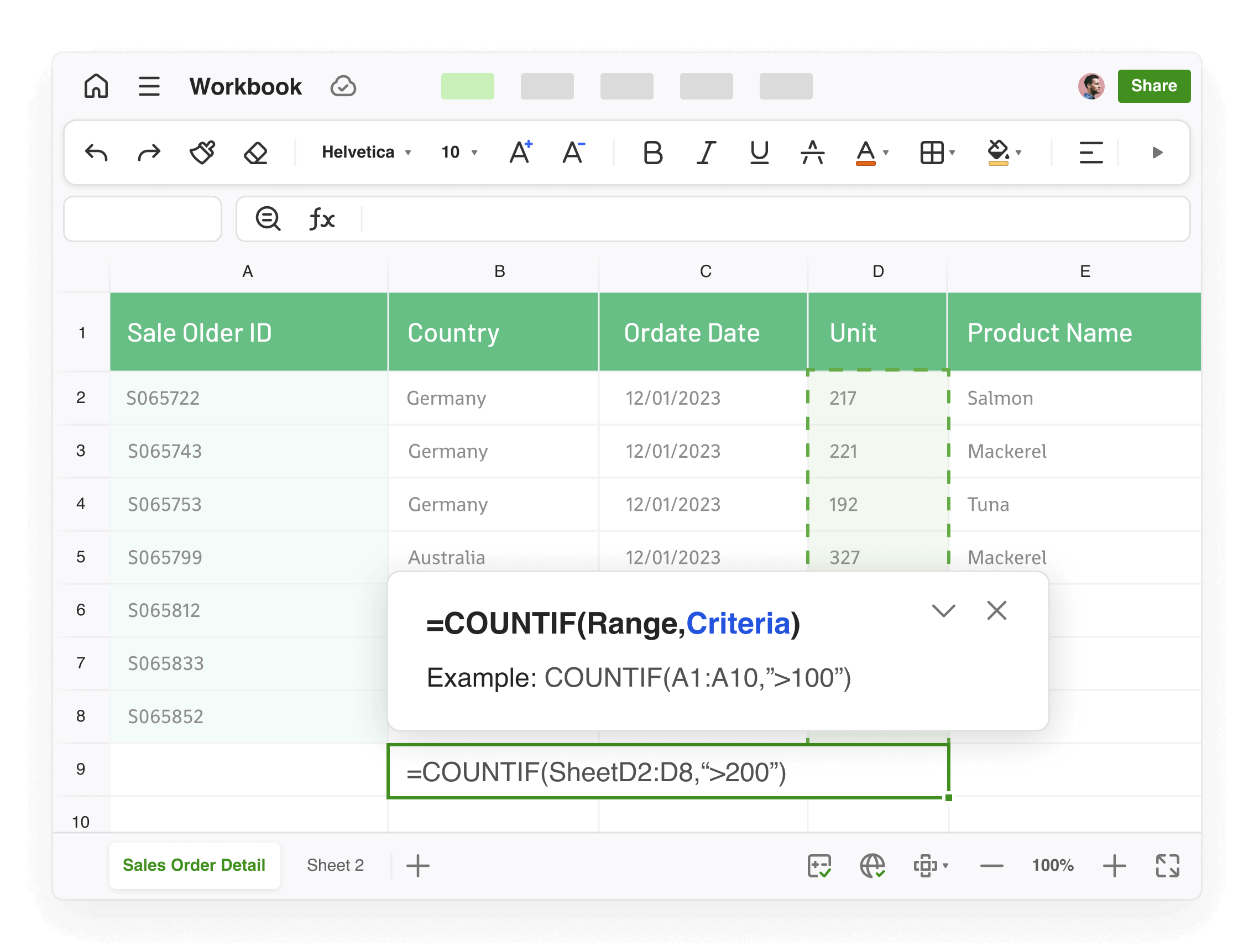
Task: Open the globe language status icon
Action: [x=872, y=866]
